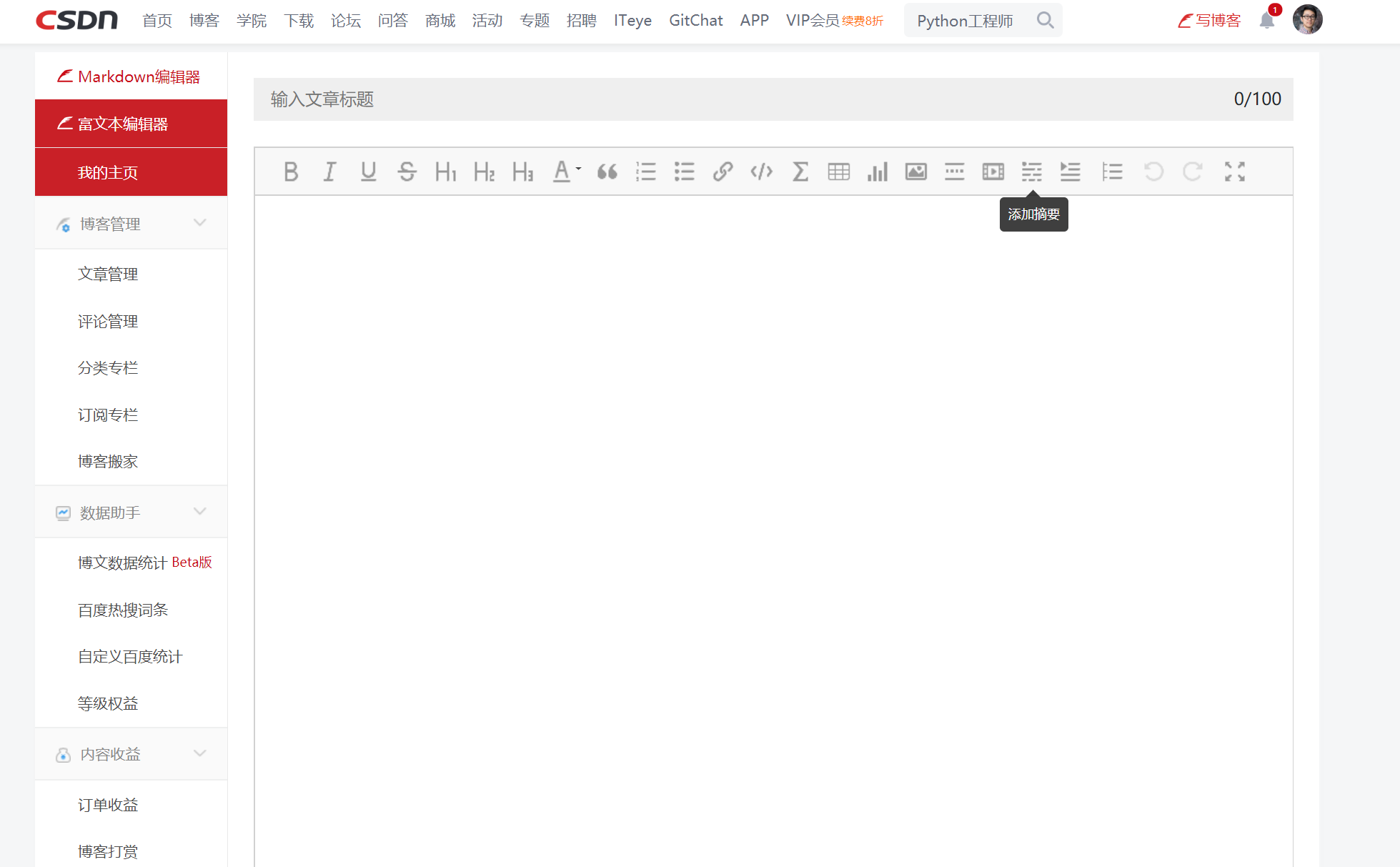Open 文章管理 in sidebar menu
Screen dimensions: 1400x867
pos(108,274)
